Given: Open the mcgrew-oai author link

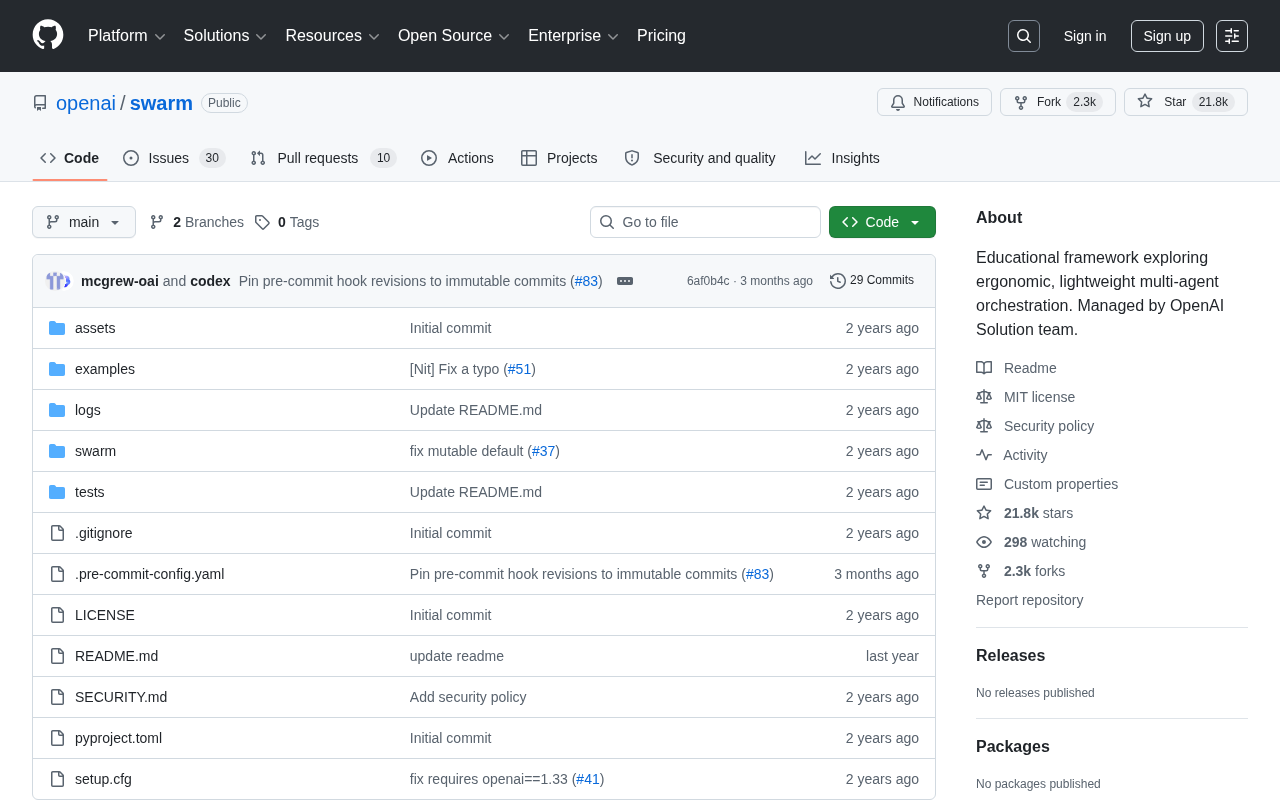Looking at the screenshot, I should [x=120, y=281].
